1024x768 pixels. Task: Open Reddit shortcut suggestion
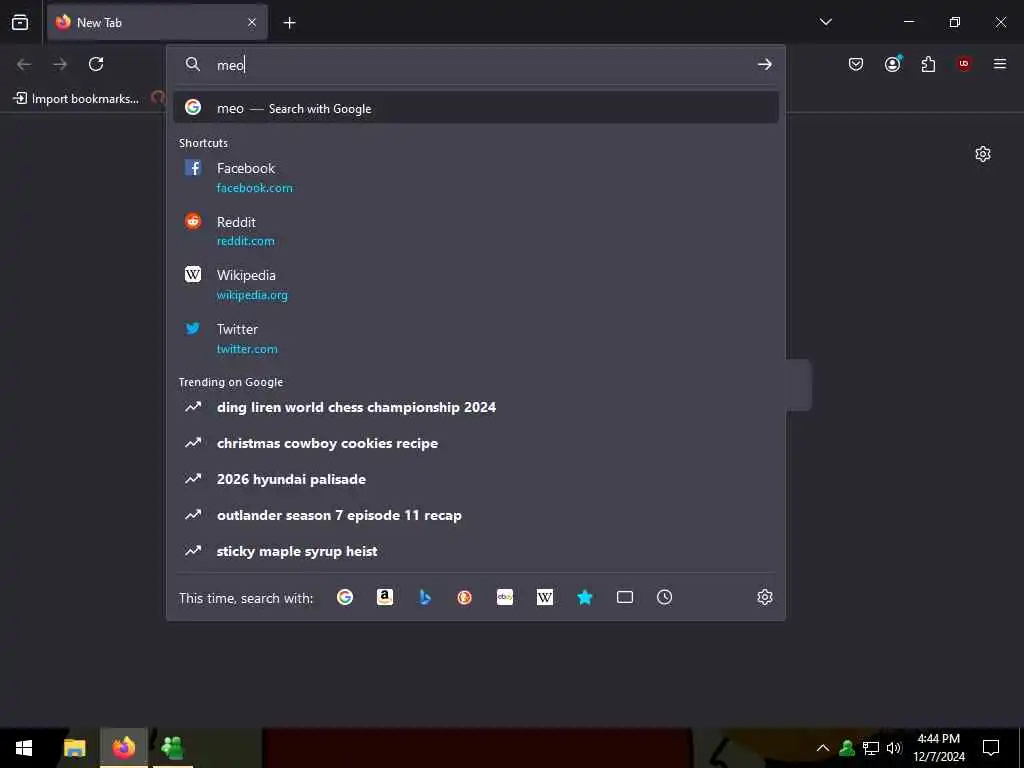(476, 231)
